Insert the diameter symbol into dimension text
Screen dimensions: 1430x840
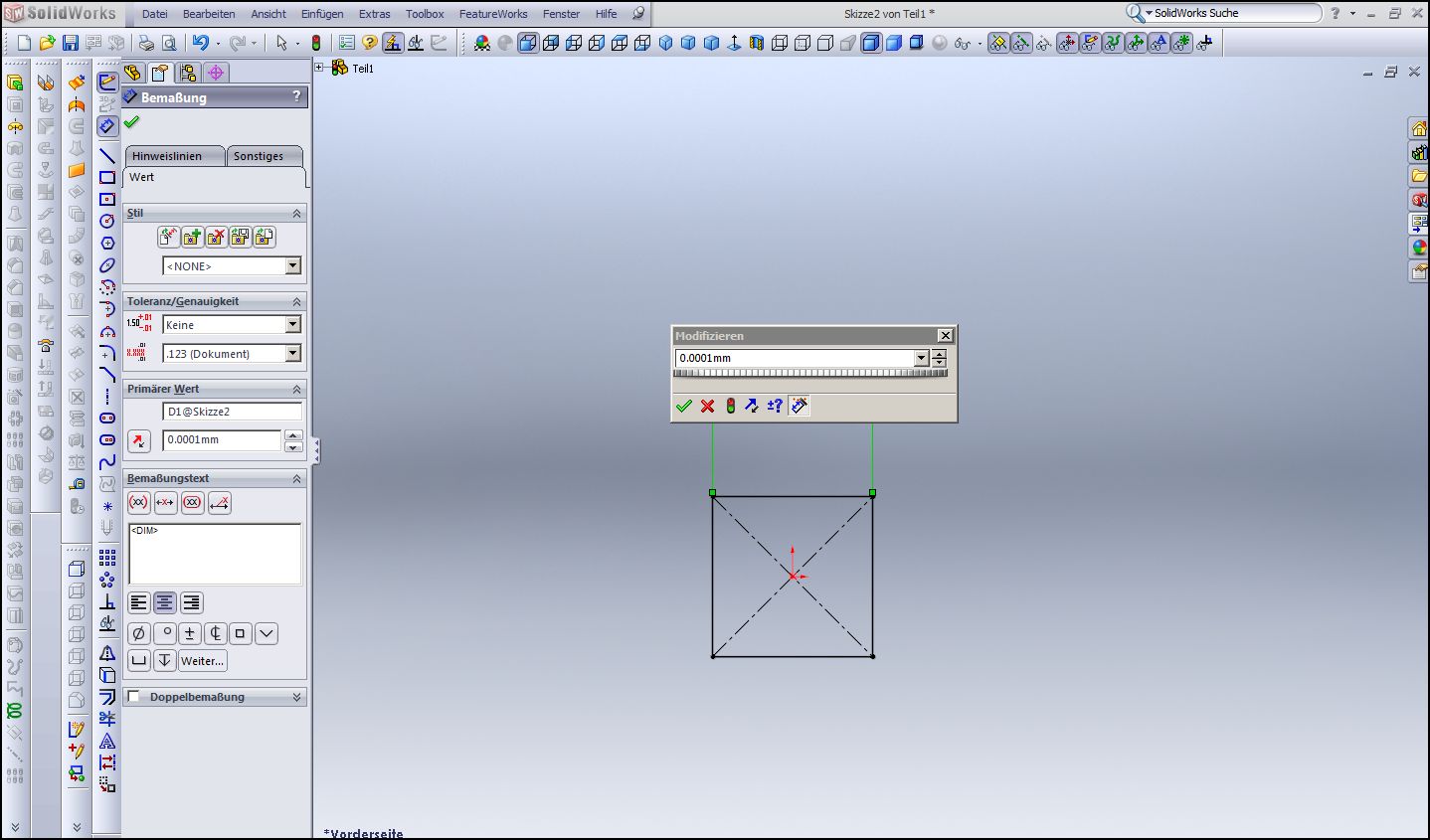138,633
